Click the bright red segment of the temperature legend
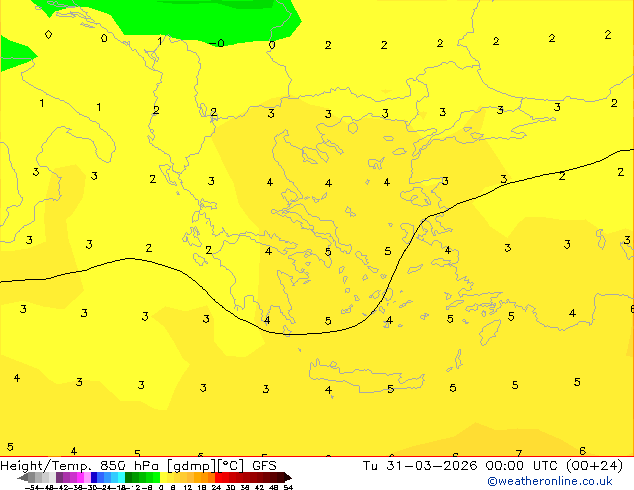 point(218,477)
